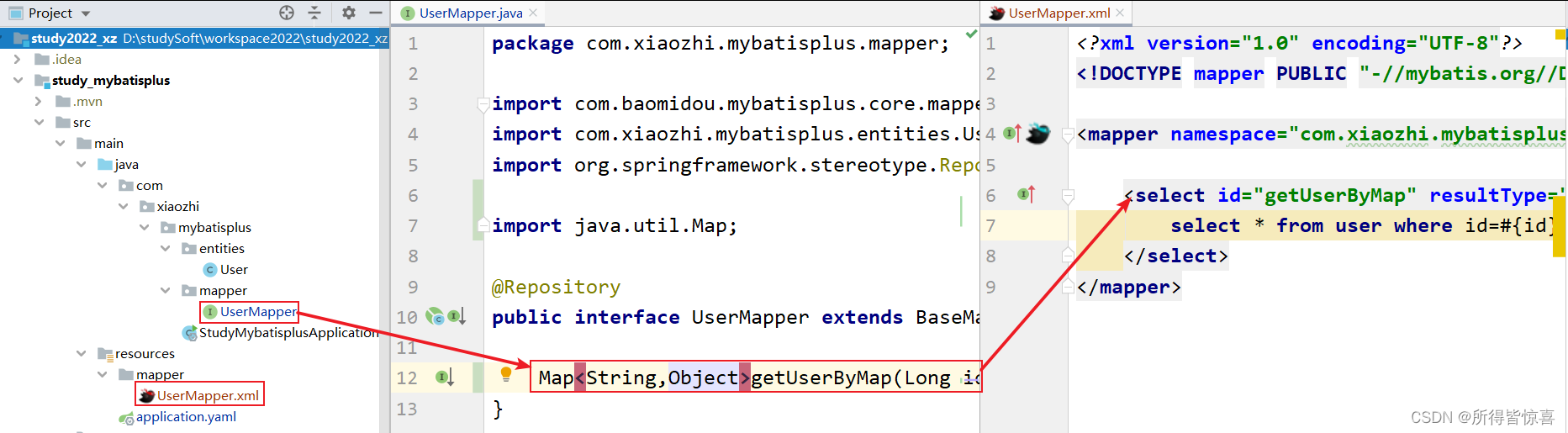1568x433 pixels.
Task: Collapse the java mapper package
Action: [x=165, y=291]
